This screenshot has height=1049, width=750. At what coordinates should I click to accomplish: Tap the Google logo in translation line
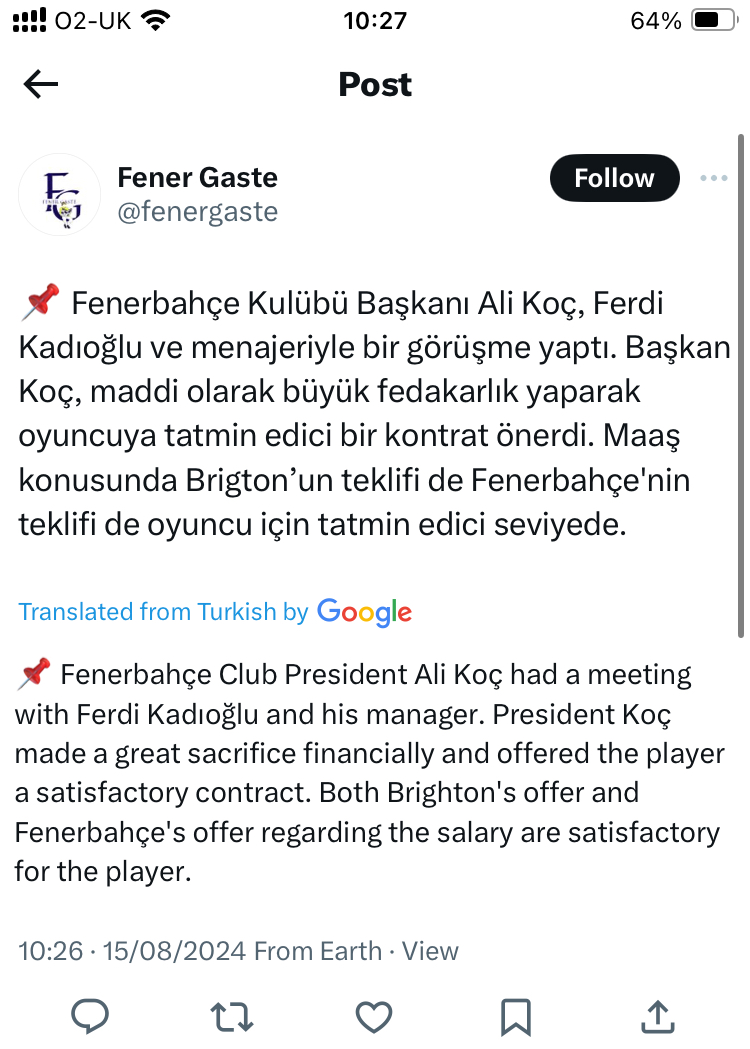(x=364, y=612)
